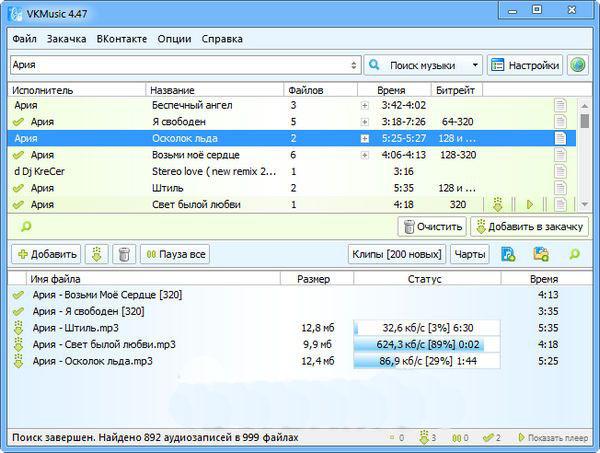Open the search history dropdown arrows

354,65
